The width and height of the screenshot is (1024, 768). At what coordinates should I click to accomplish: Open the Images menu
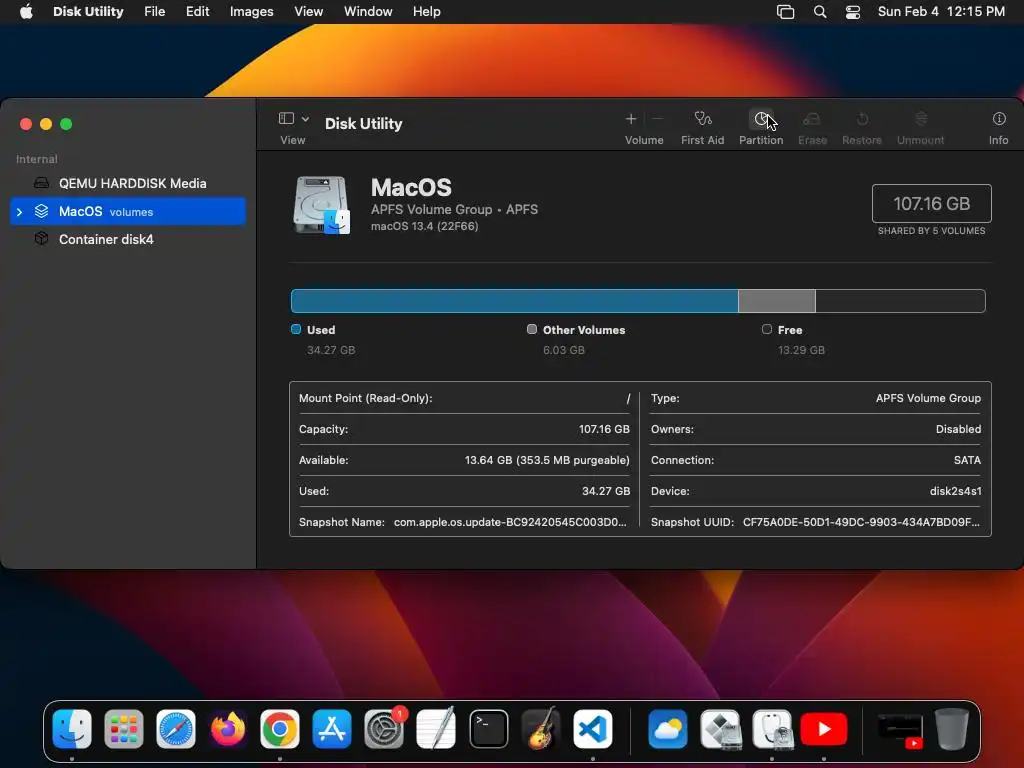point(251,12)
